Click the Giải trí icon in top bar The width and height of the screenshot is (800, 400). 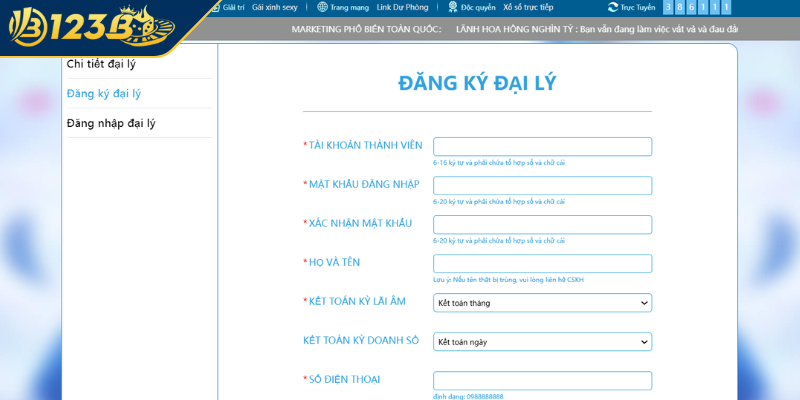pyautogui.click(x=215, y=7)
